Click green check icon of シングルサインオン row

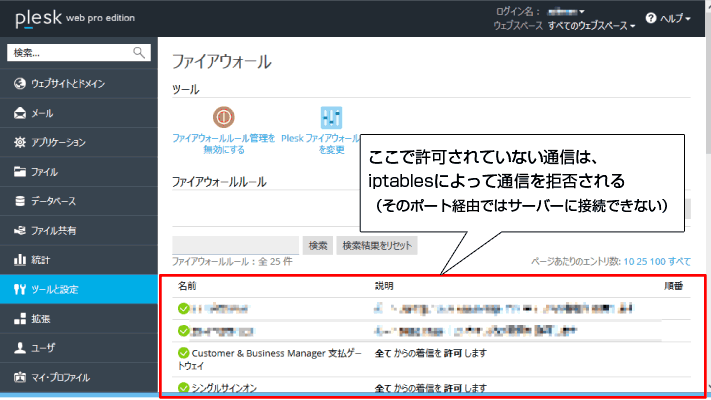[183, 388]
